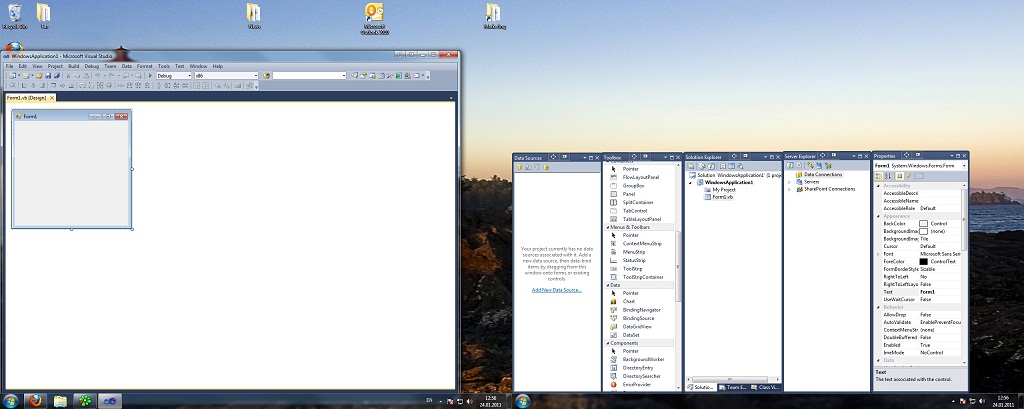Click the Save All icon in the Visual Studio toolbar
The height and width of the screenshot is (409, 1024).
(57, 76)
